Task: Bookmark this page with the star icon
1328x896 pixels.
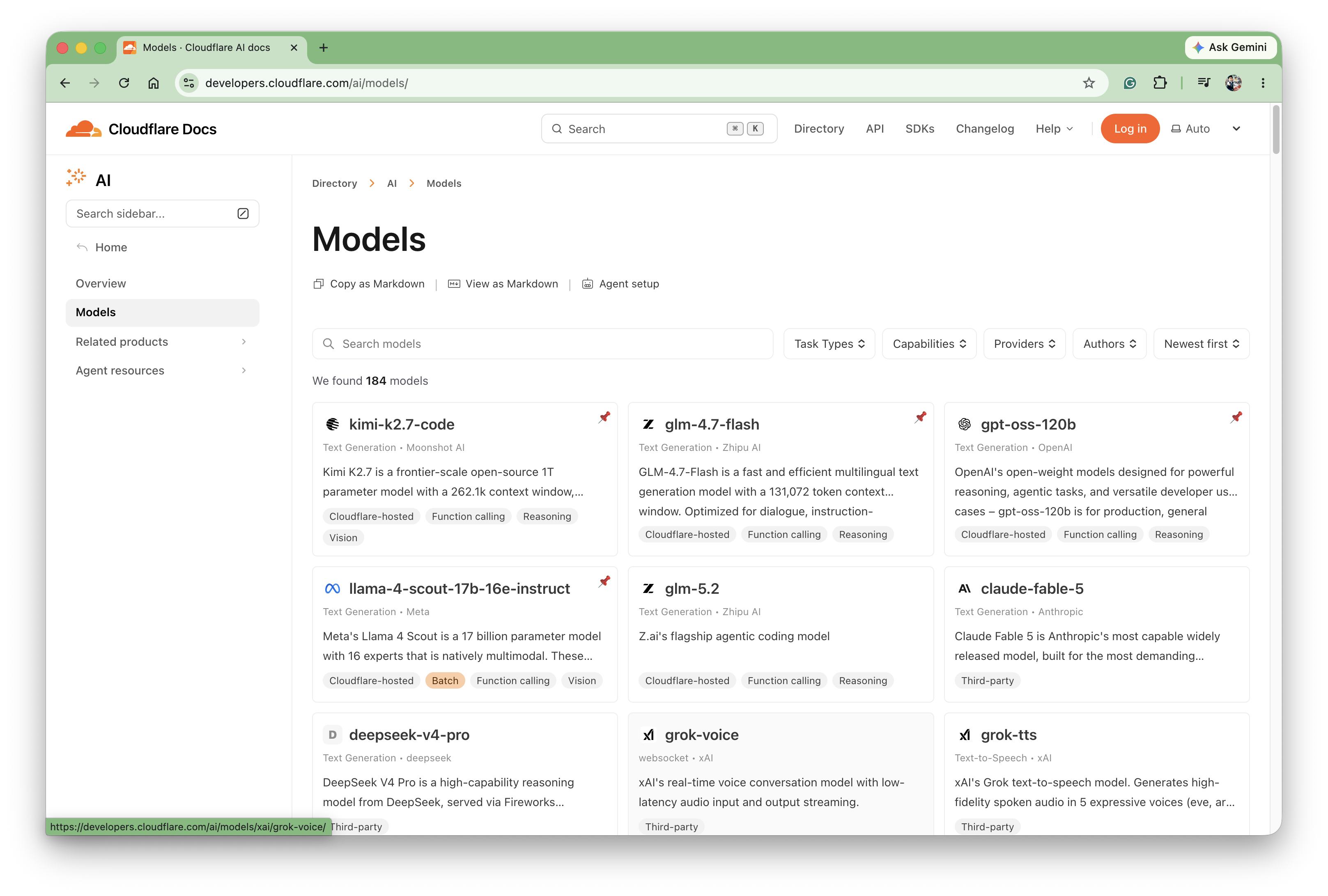Action: point(1089,83)
